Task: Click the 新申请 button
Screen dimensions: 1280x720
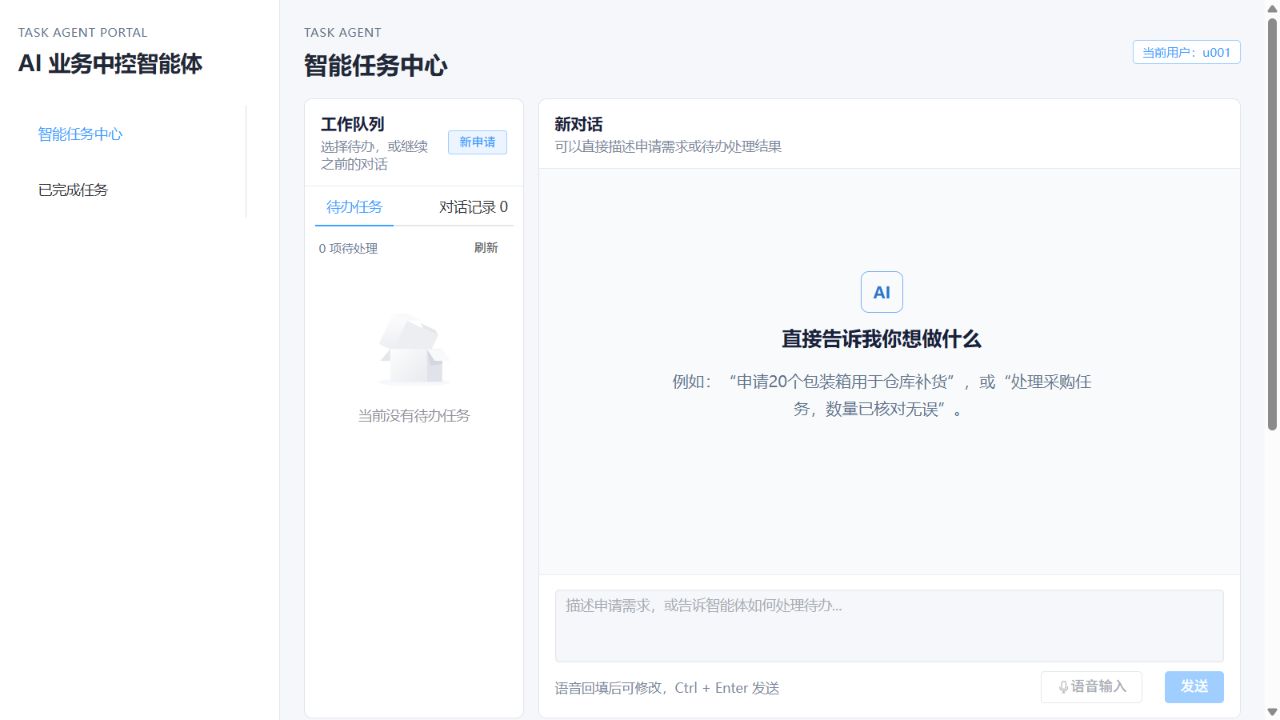Action: coord(477,142)
